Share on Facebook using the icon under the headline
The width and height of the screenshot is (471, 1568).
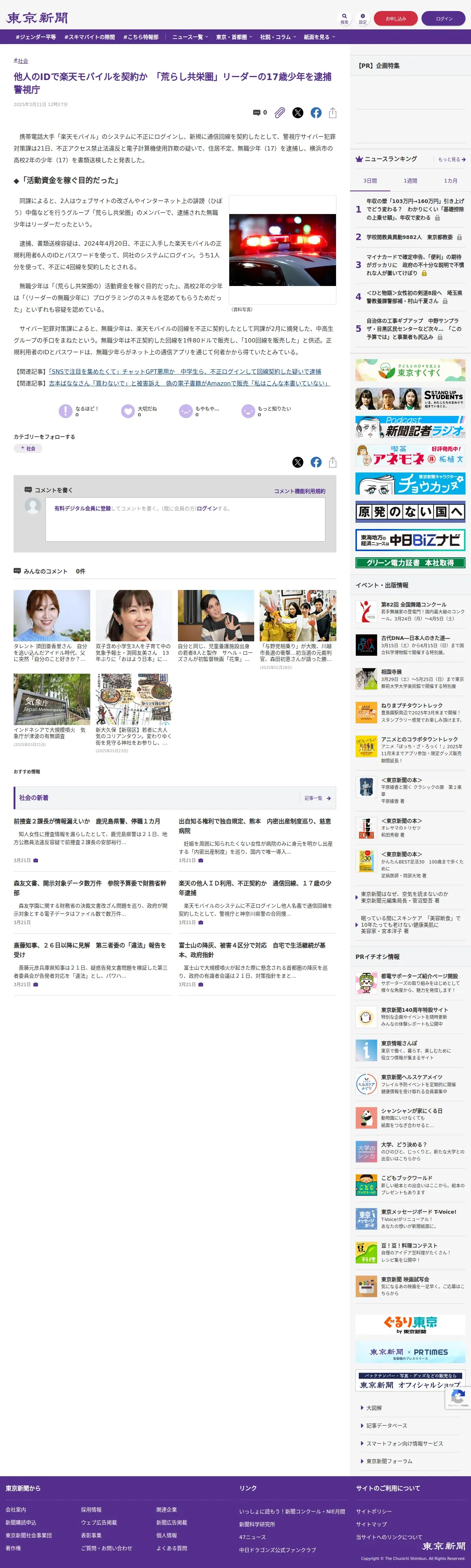click(316, 113)
